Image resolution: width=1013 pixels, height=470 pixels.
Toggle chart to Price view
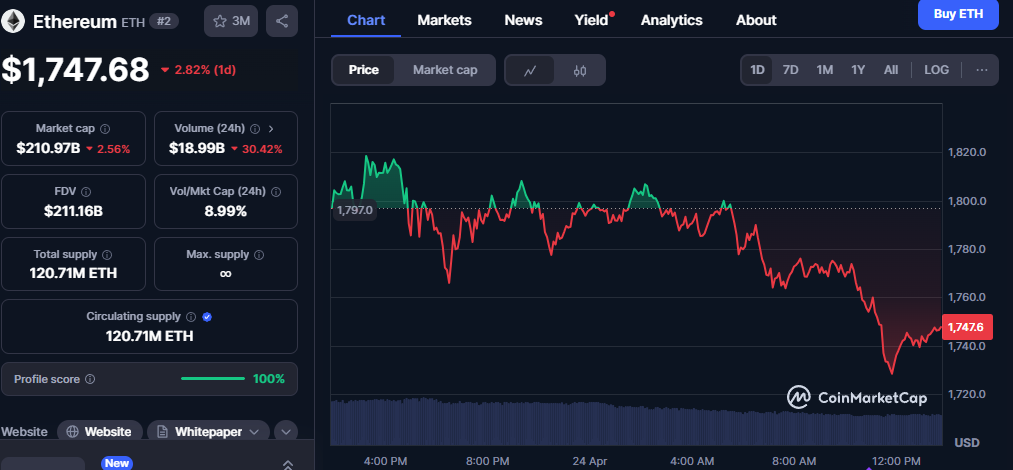coord(363,70)
